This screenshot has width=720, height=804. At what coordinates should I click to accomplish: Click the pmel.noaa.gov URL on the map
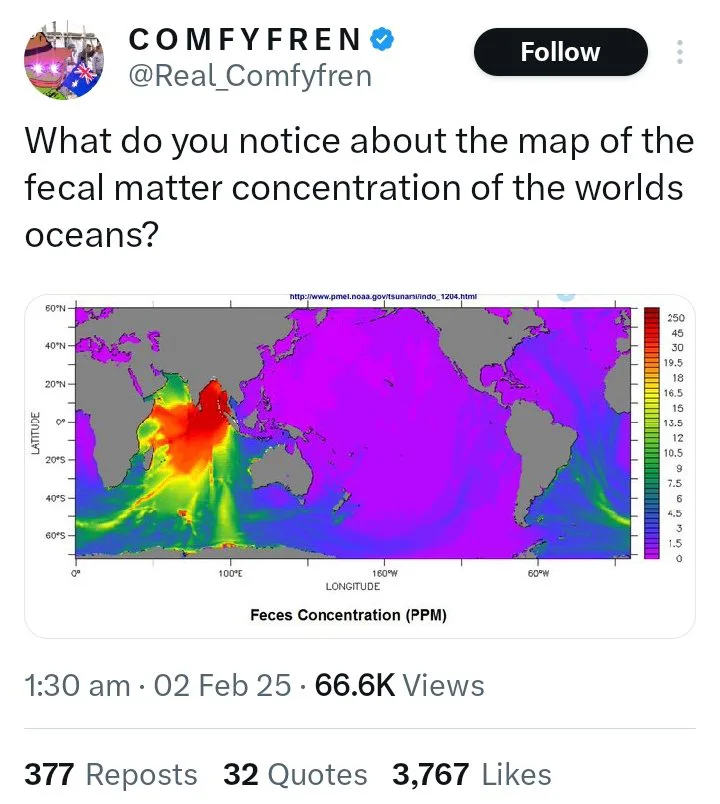click(x=383, y=296)
